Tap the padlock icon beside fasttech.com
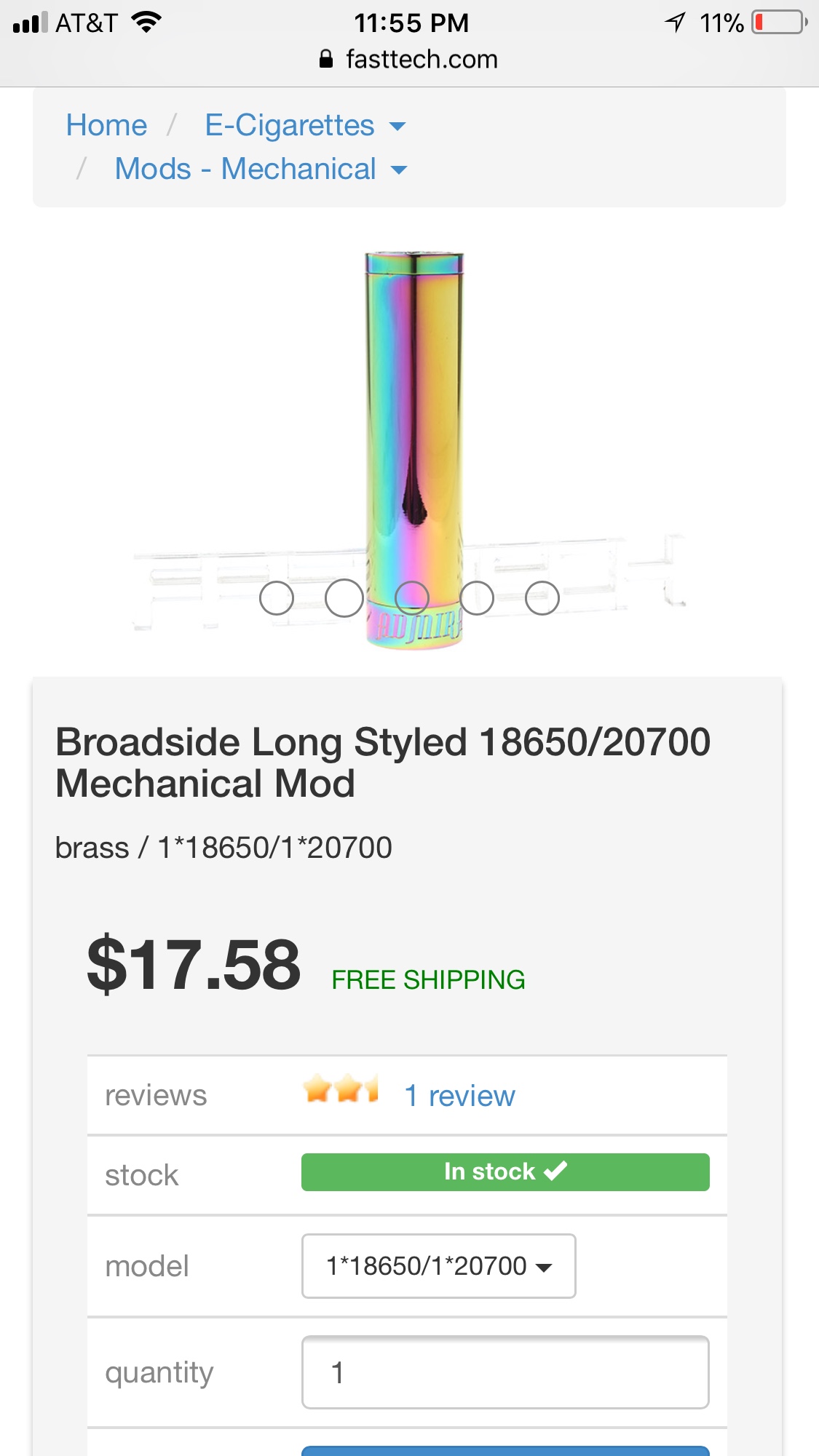The image size is (819, 1456). pyautogui.click(x=326, y=59)
